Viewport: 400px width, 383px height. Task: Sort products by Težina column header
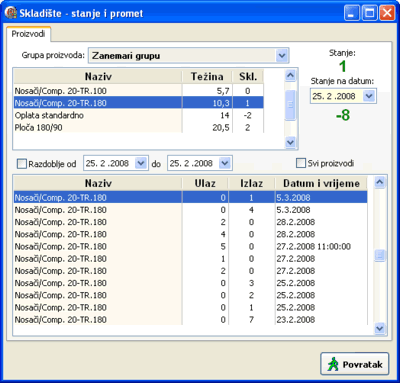pyautogui.click(x=207, y=76)
